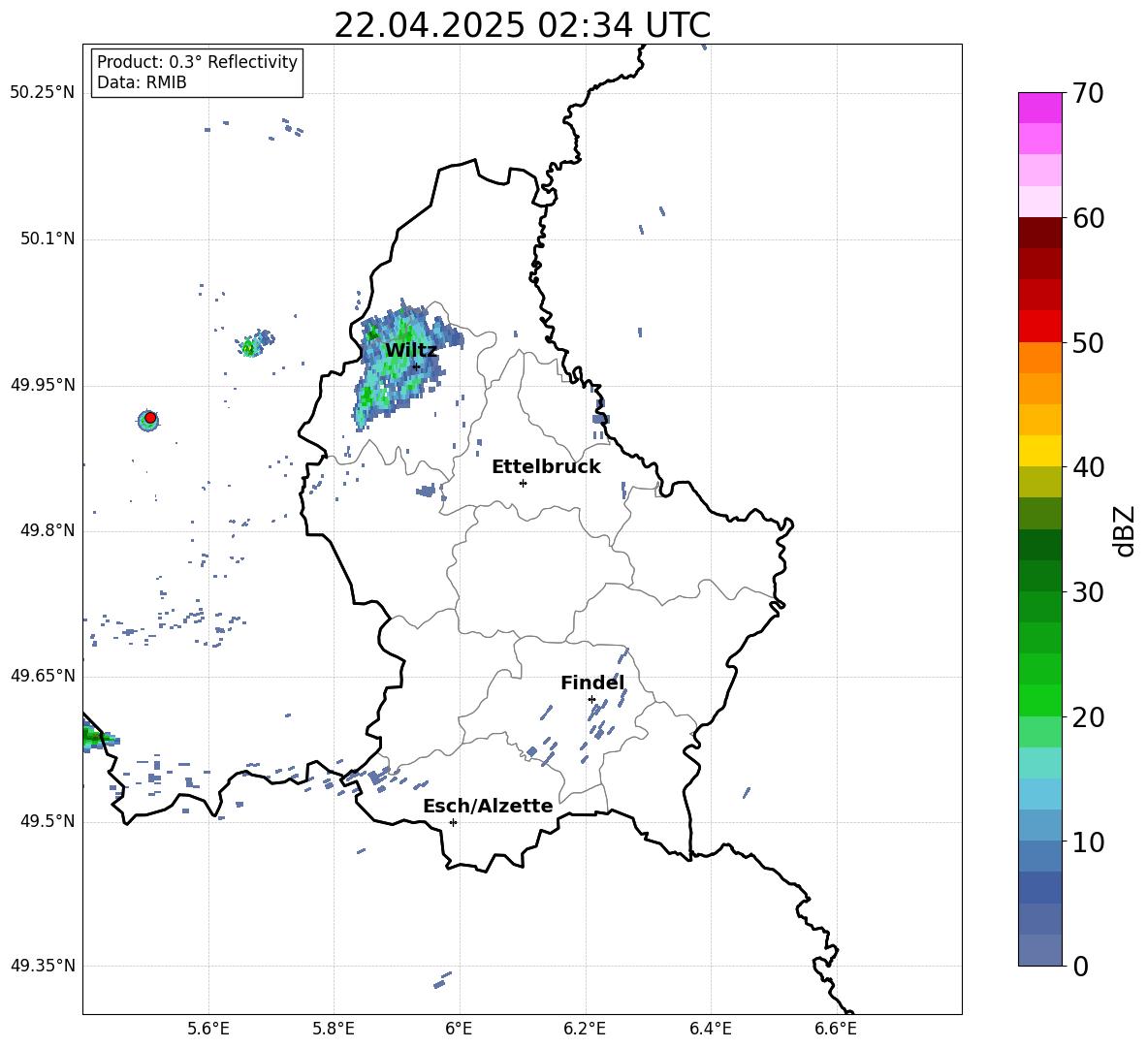Click the colorbar value 0
Screen dimensions: 1148x1048
[x=1080, y=966]
